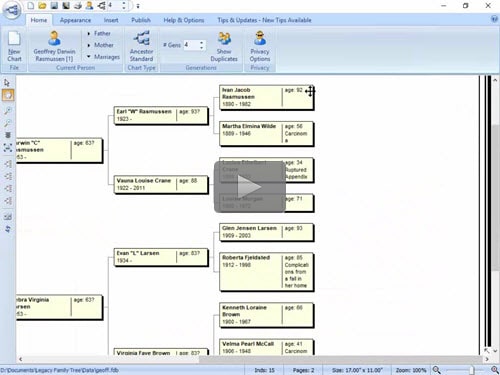Click the save disk quick-access icon
The image size is (500, 375).
tap(54, 5)
